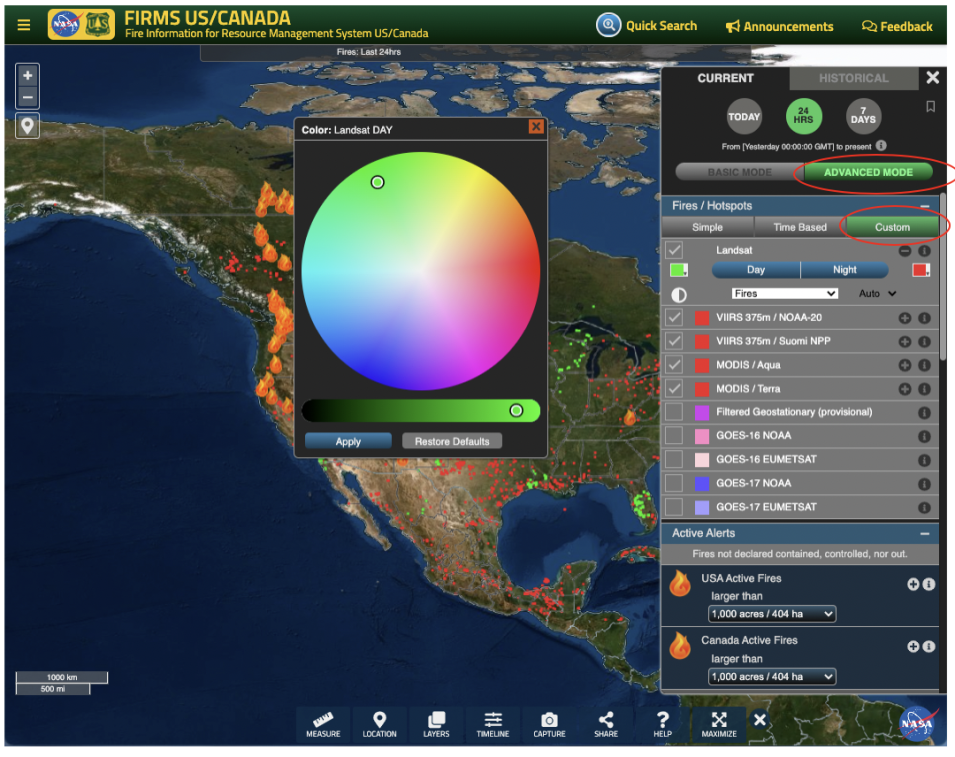Switch to BASIC MODE
This screenshot has height=757, width=955.
coord(739,172)
